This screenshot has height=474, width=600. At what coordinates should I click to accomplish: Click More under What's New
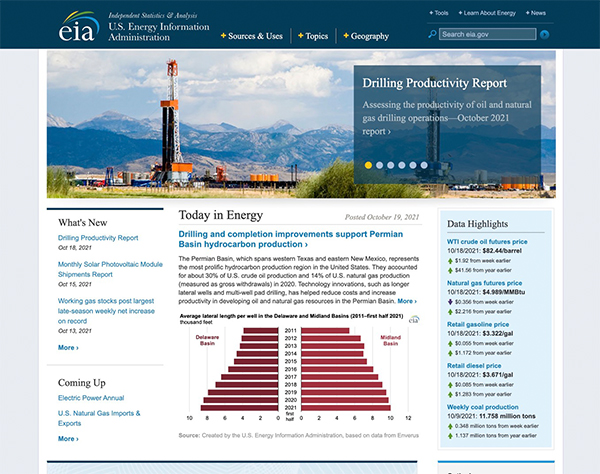tap(68, 348)
